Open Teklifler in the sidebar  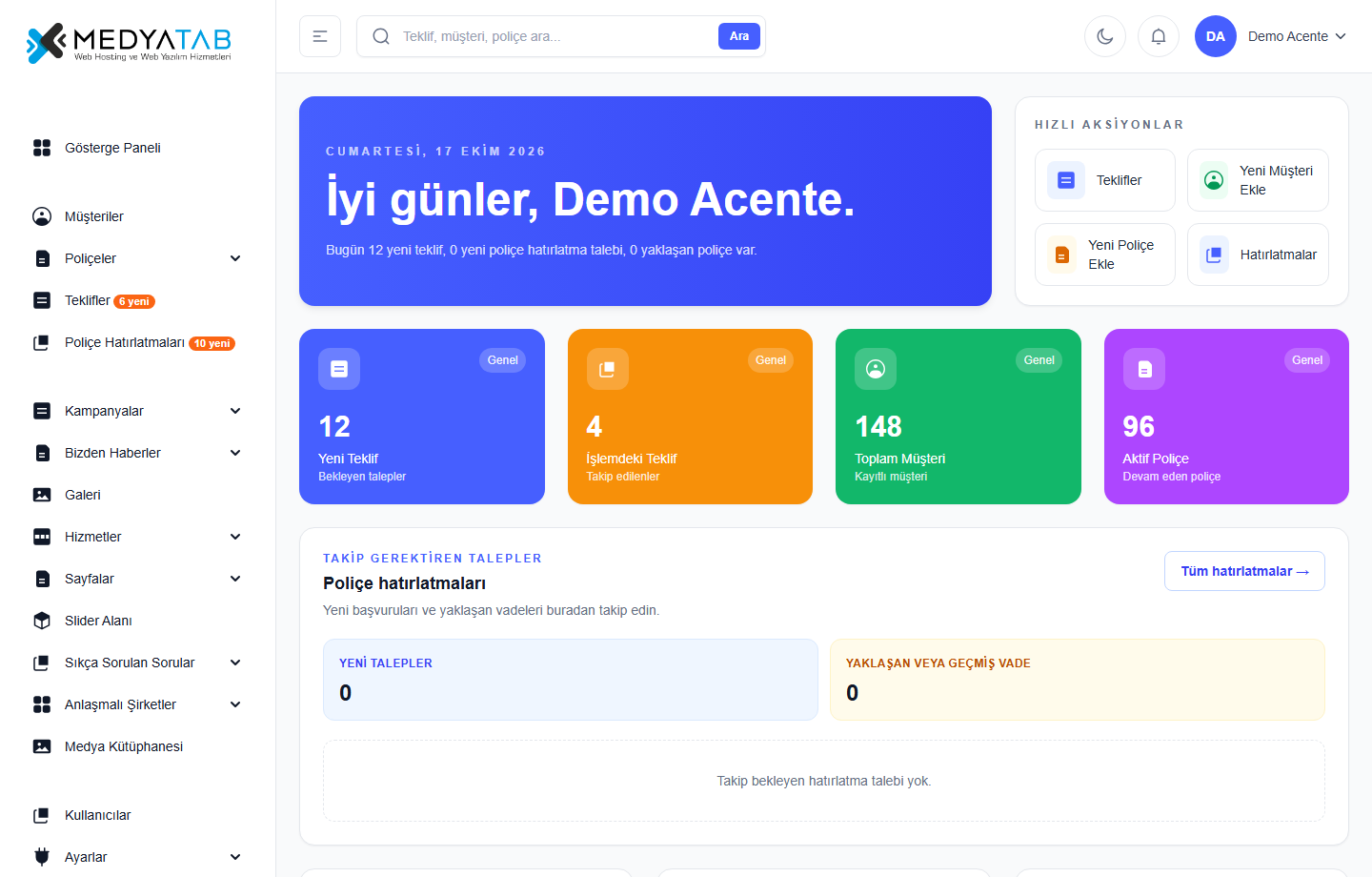point(137,300)
